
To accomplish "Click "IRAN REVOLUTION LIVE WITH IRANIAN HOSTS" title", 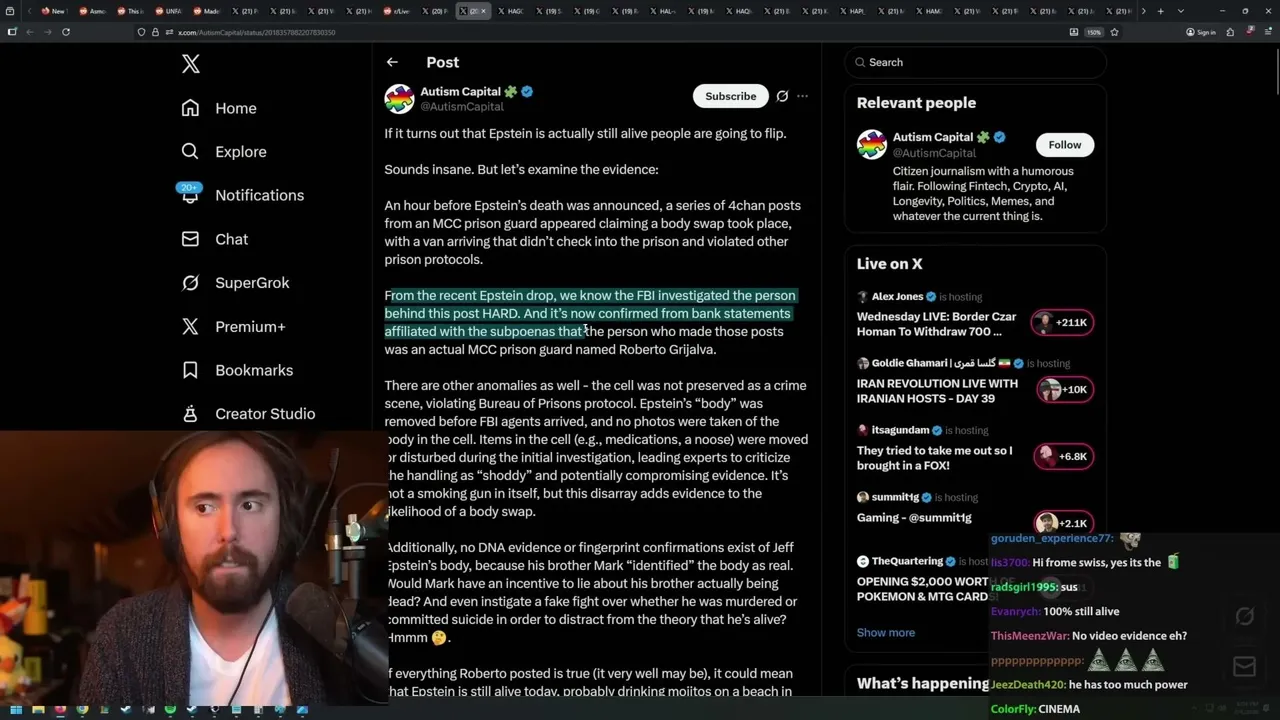I will (937, 391).
